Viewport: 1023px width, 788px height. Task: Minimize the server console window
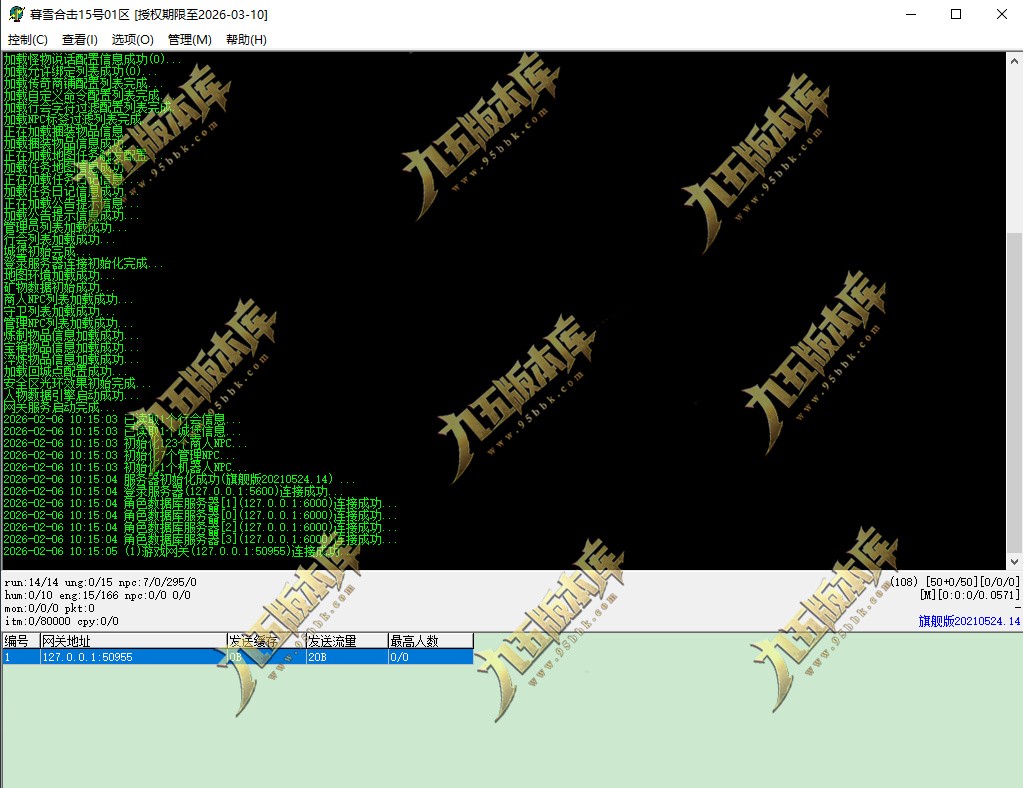pos(911,14)
